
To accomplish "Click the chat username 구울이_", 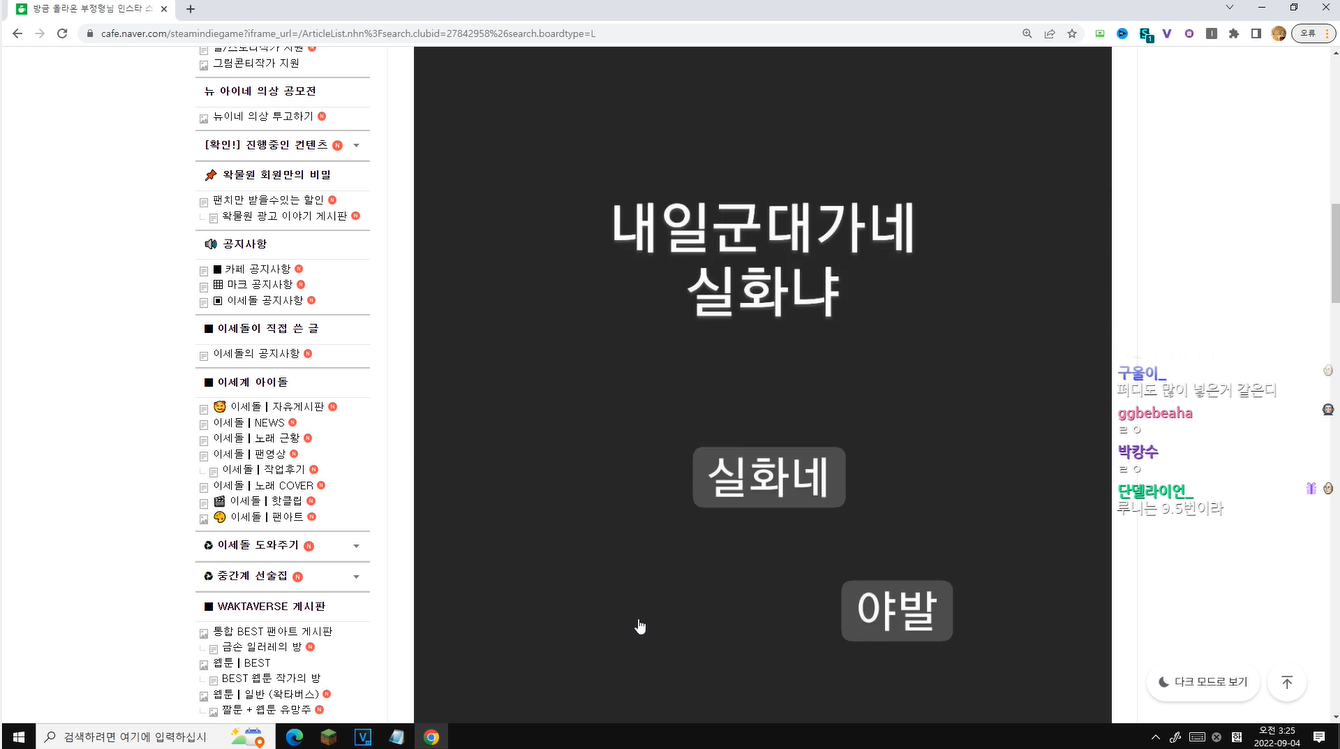I will [x=1142, y=373].
